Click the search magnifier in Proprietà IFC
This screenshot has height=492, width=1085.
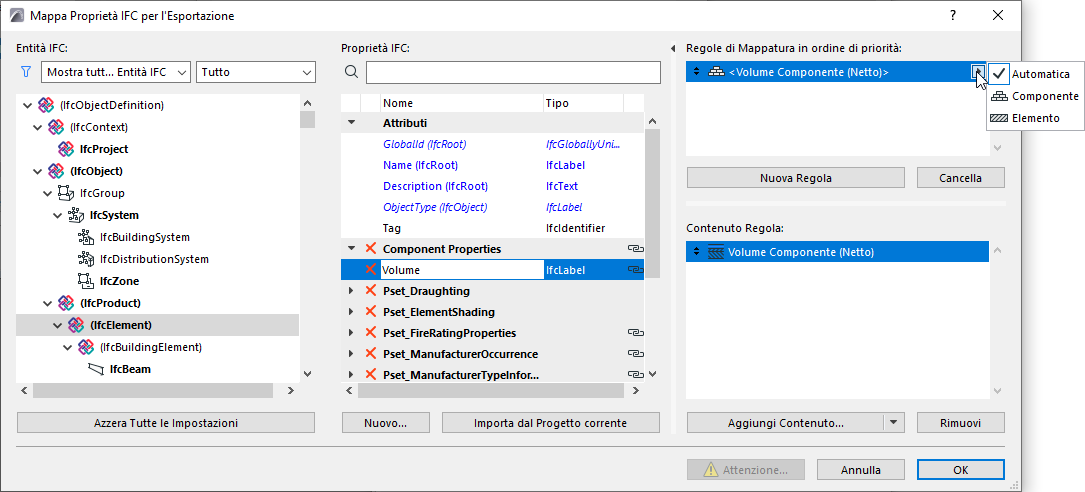[351, 72]
